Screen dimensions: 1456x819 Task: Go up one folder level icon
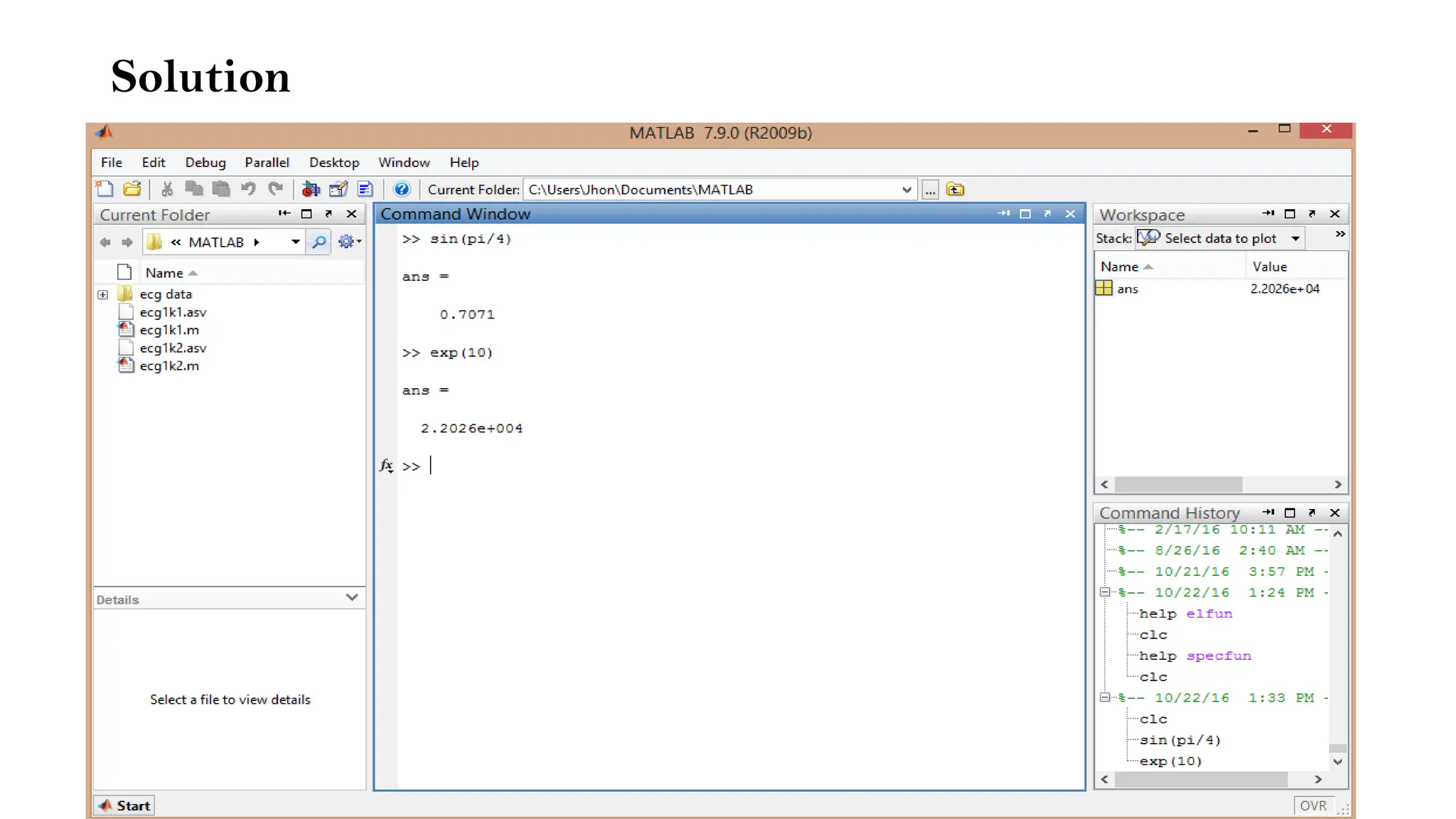click(955, 189)
